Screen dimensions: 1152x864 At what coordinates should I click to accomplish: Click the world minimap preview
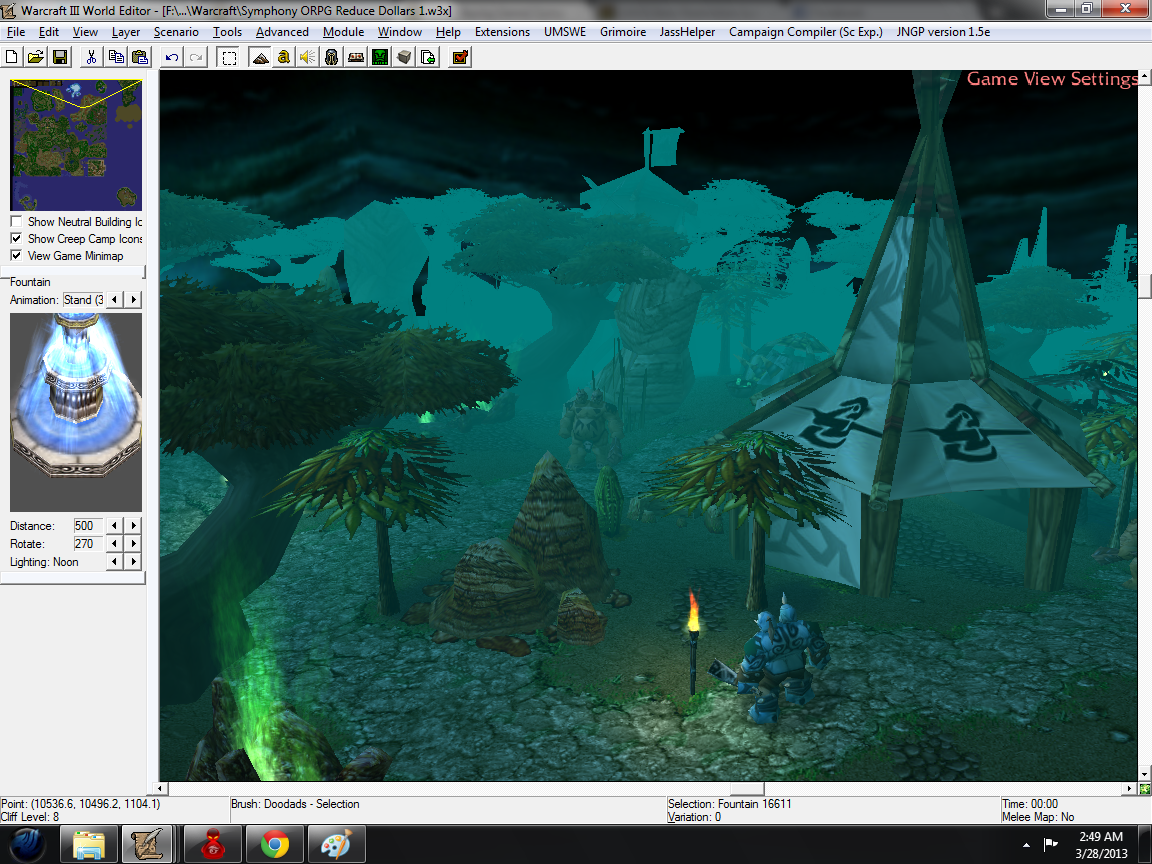coord(76,145)
